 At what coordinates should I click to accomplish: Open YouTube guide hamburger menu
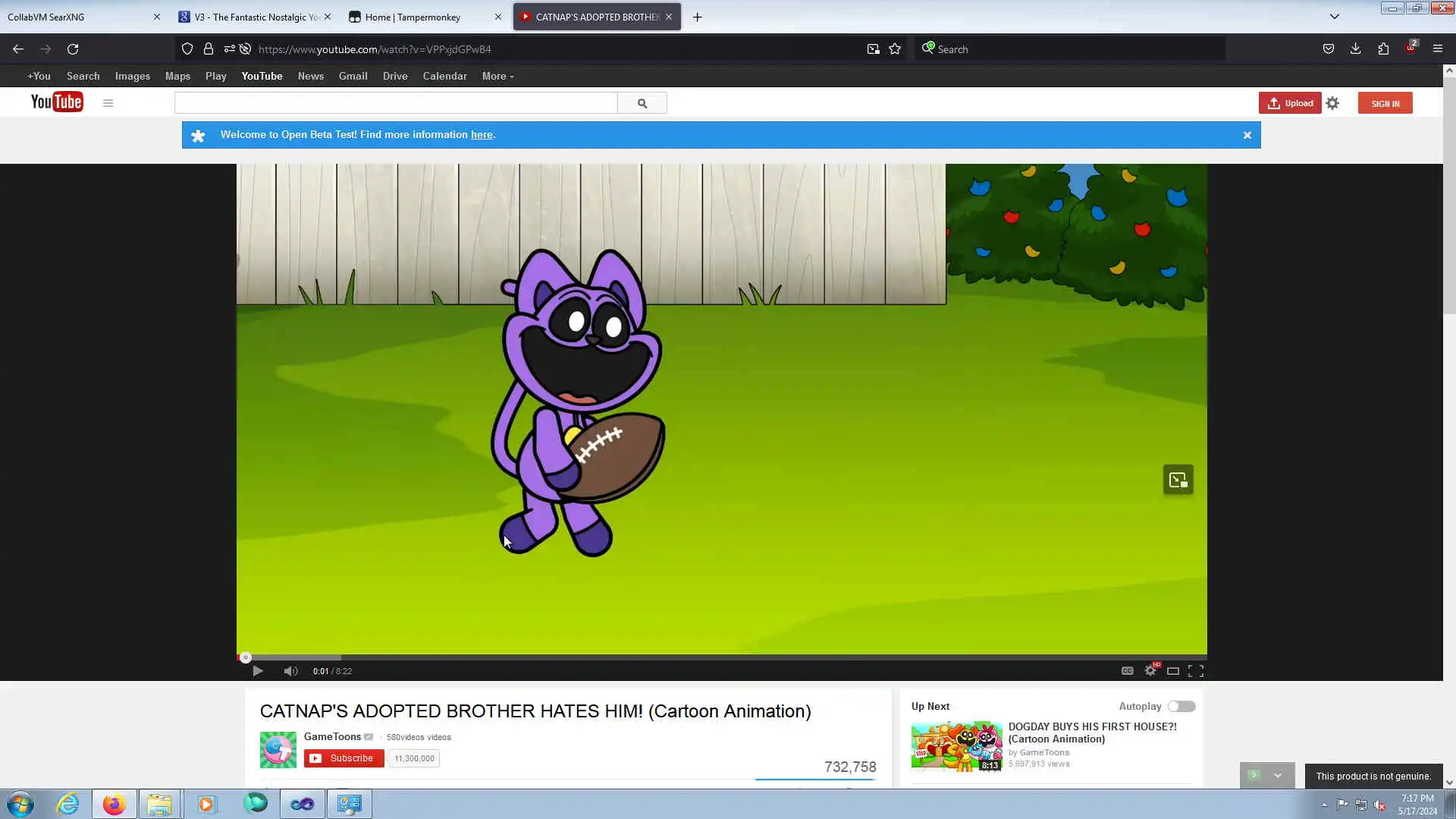[x=108, y=103]
